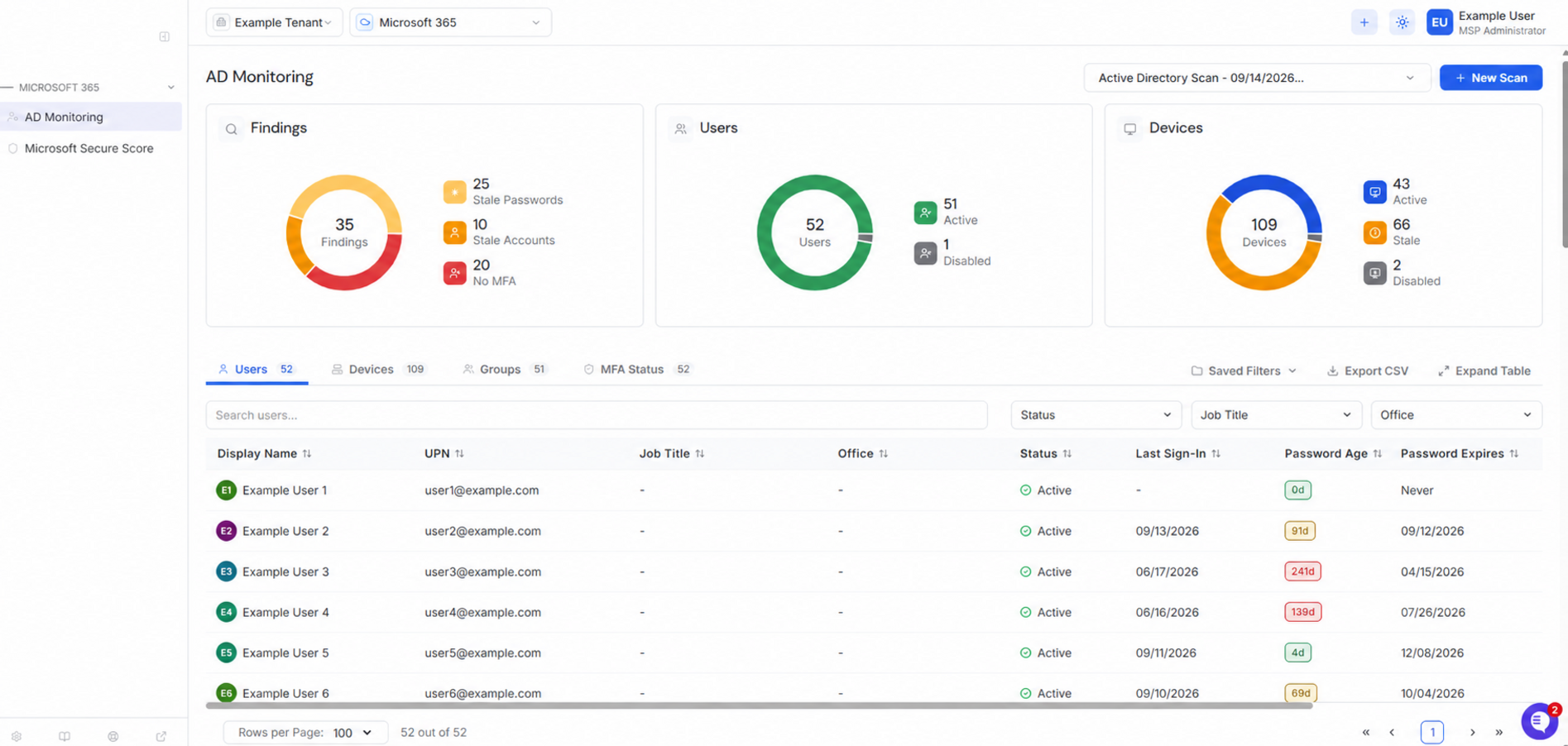Open Microsoft Secure Score in sidebar
This screenshot has height=746, width=1568.
click(x=89, y=149)
